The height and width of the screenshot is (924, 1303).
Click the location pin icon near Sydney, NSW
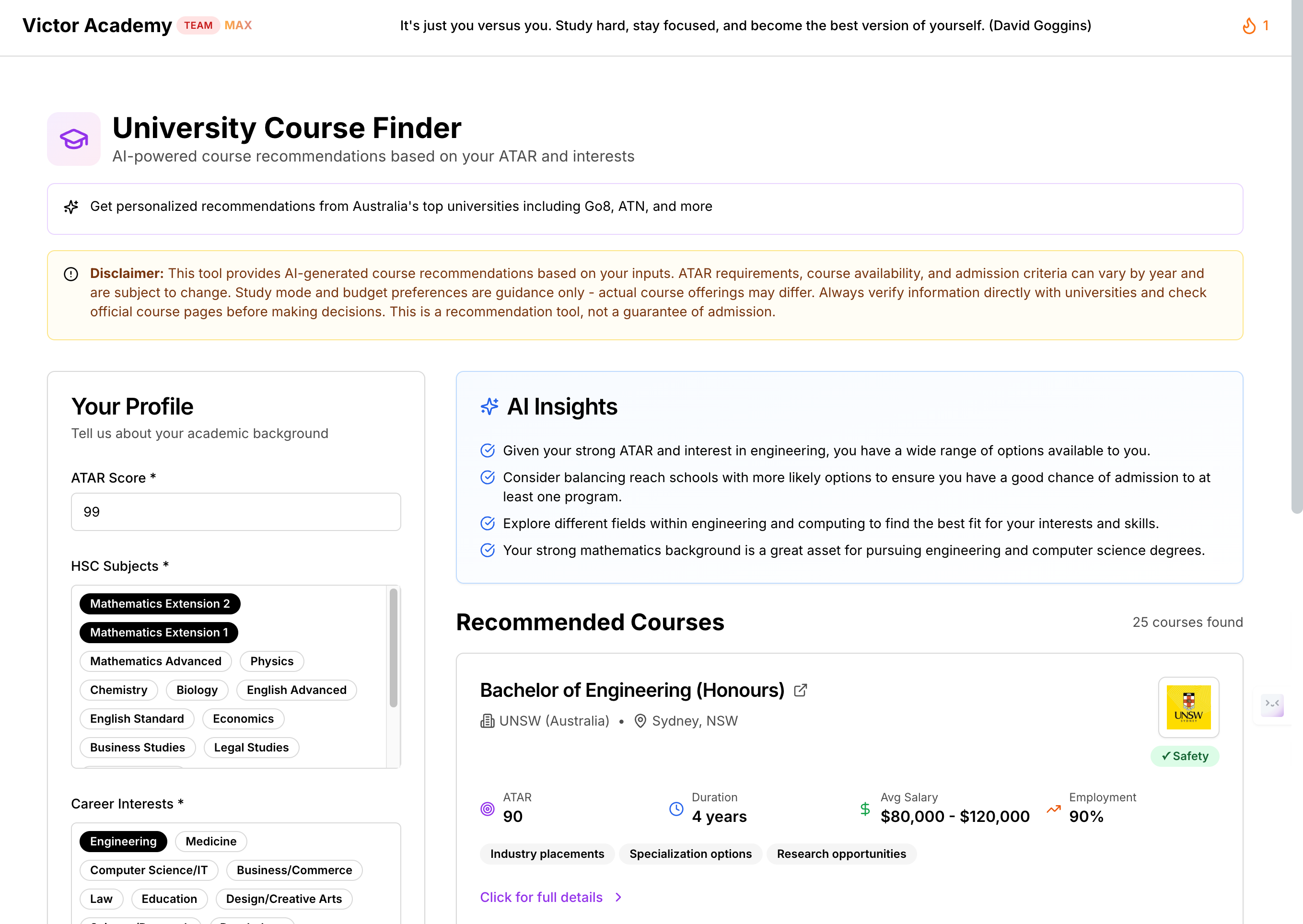pyautogui.click(x=640, y=721)
